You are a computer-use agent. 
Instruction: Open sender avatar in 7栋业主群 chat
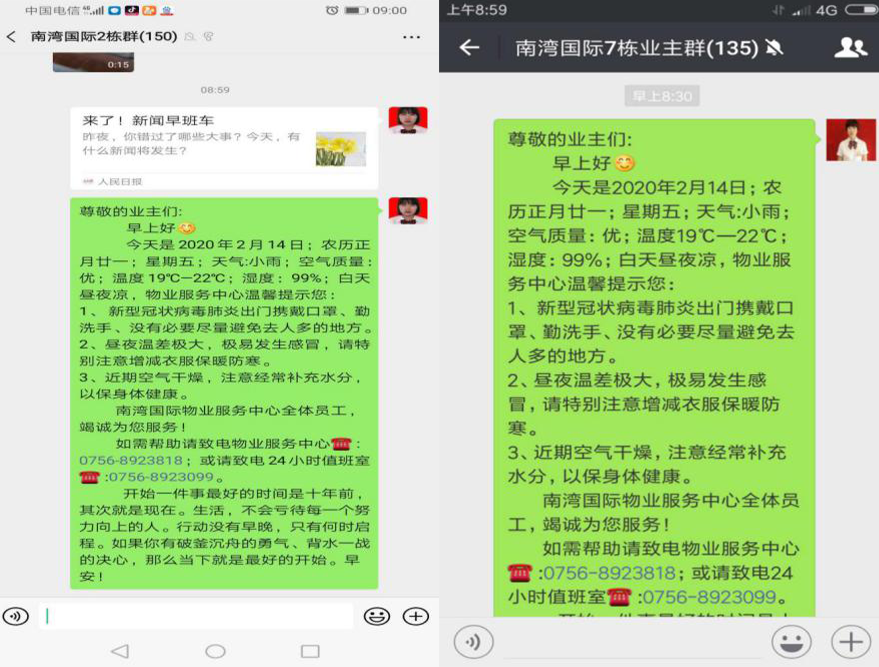850,140
